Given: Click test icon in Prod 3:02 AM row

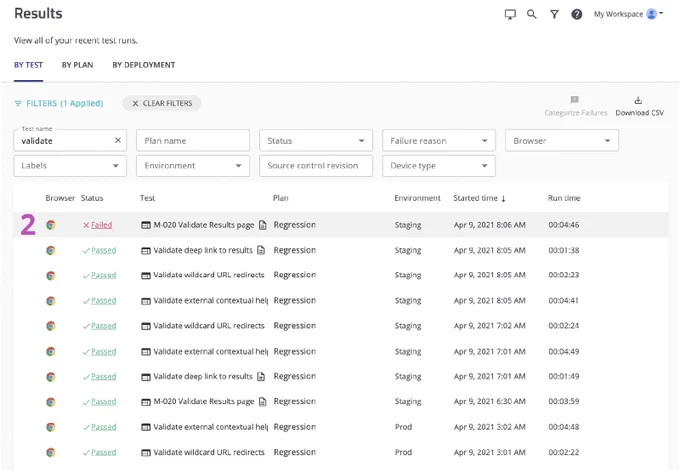Looking at the screenshot, I should [x=146, y=427].
